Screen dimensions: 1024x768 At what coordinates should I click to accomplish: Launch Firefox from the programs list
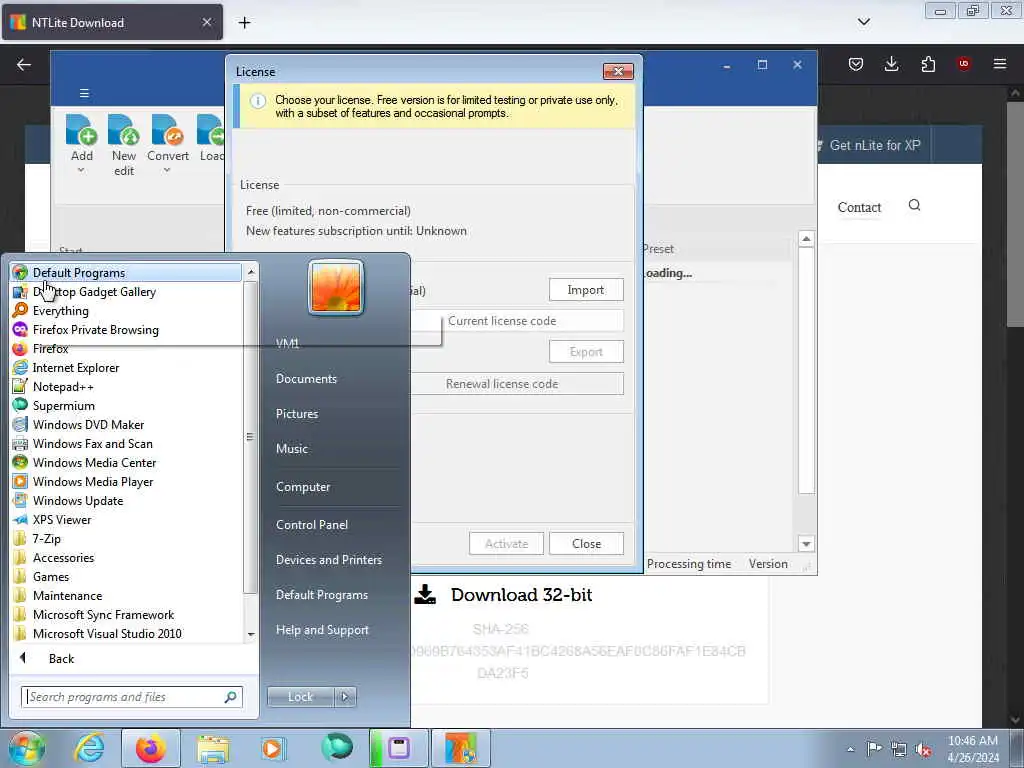pyautogui.click(x=125, y=349)
